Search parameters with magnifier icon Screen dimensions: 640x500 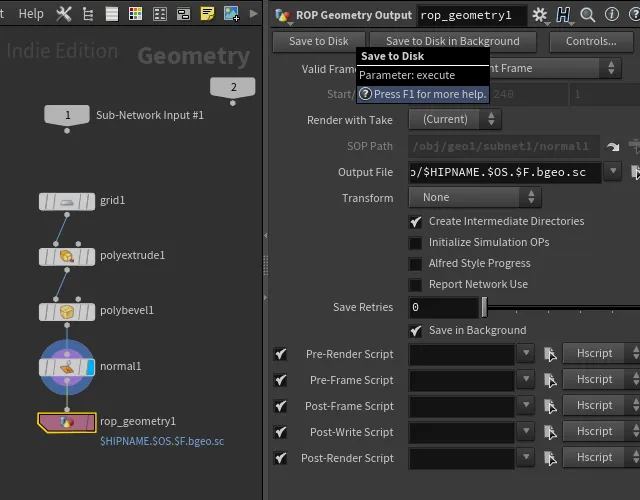[587, 15]
